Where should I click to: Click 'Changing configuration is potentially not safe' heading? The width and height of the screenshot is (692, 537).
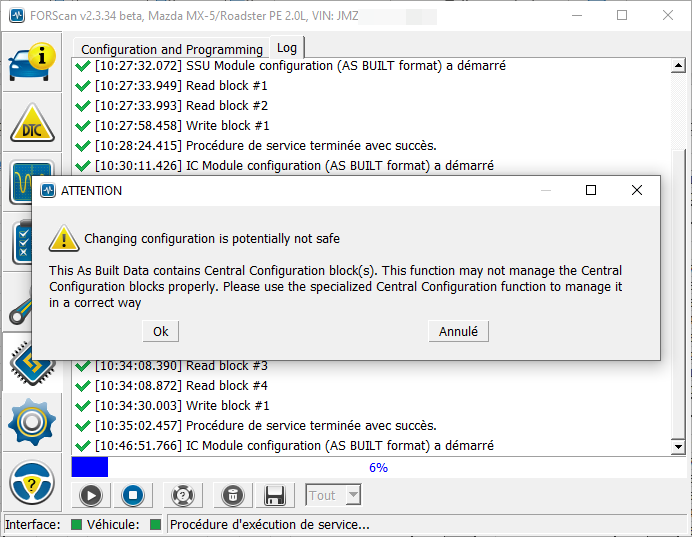click(x=212, y=239)
